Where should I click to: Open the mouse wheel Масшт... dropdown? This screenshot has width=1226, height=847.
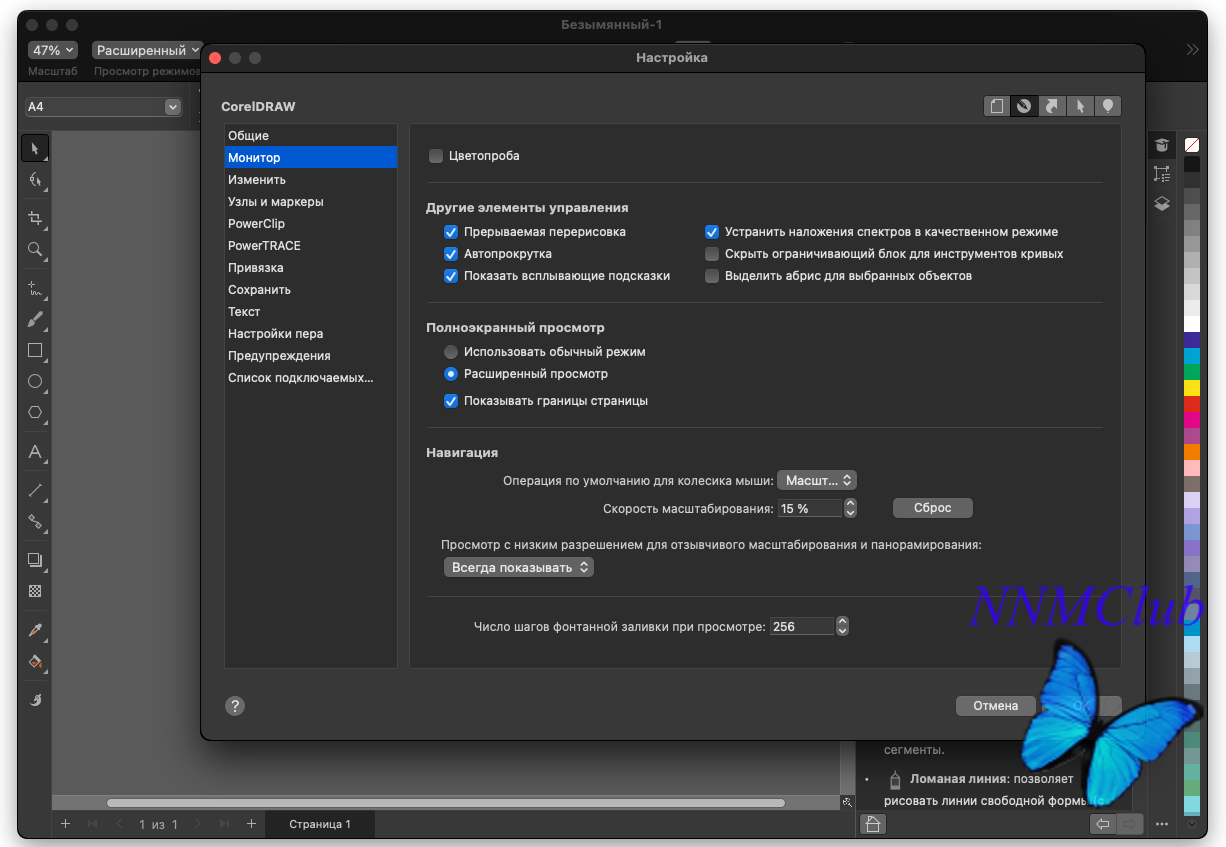point(817,481)
